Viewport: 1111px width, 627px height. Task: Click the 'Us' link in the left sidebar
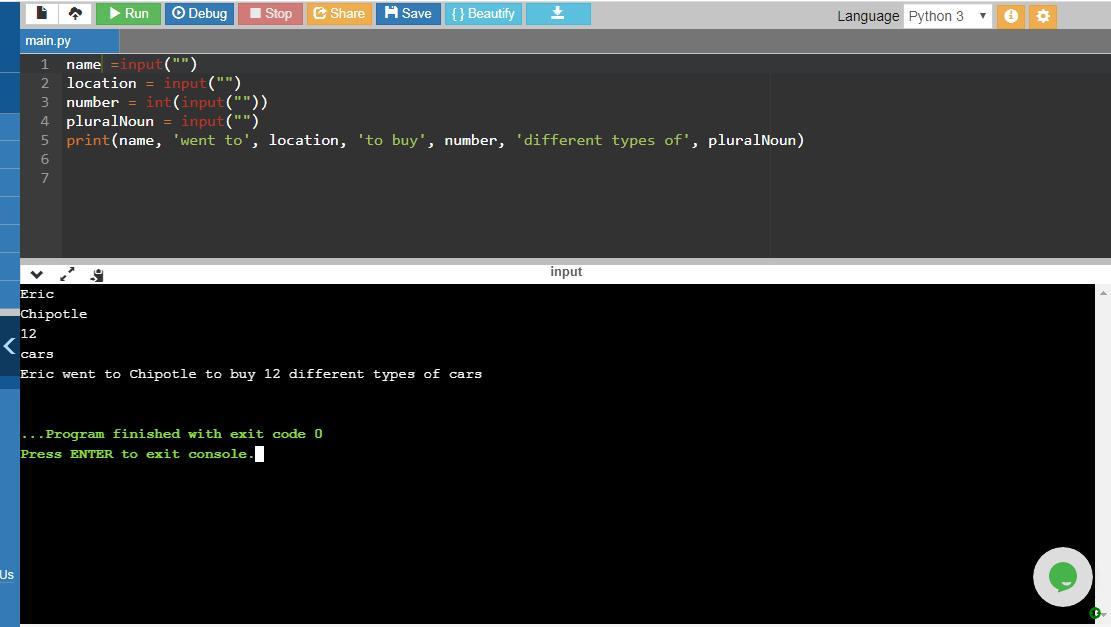7,575
